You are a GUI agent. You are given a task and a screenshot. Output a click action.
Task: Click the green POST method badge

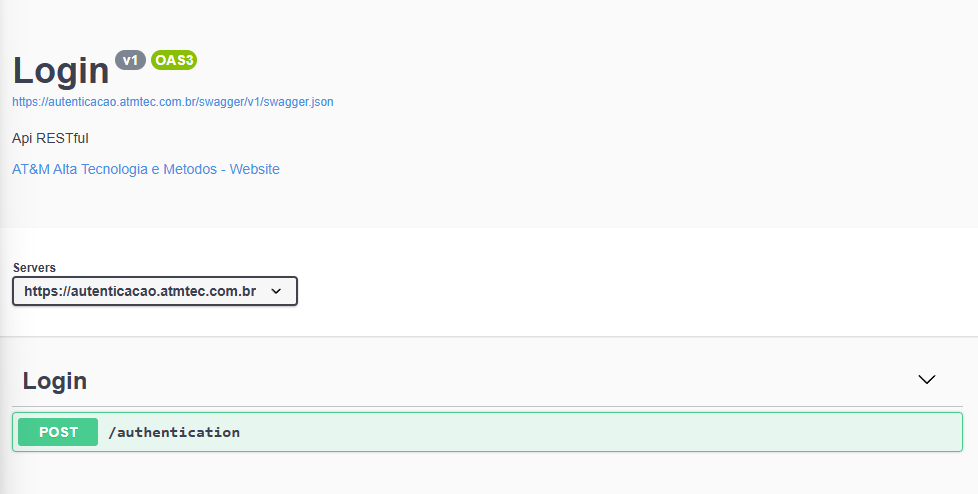pos(58,432)
